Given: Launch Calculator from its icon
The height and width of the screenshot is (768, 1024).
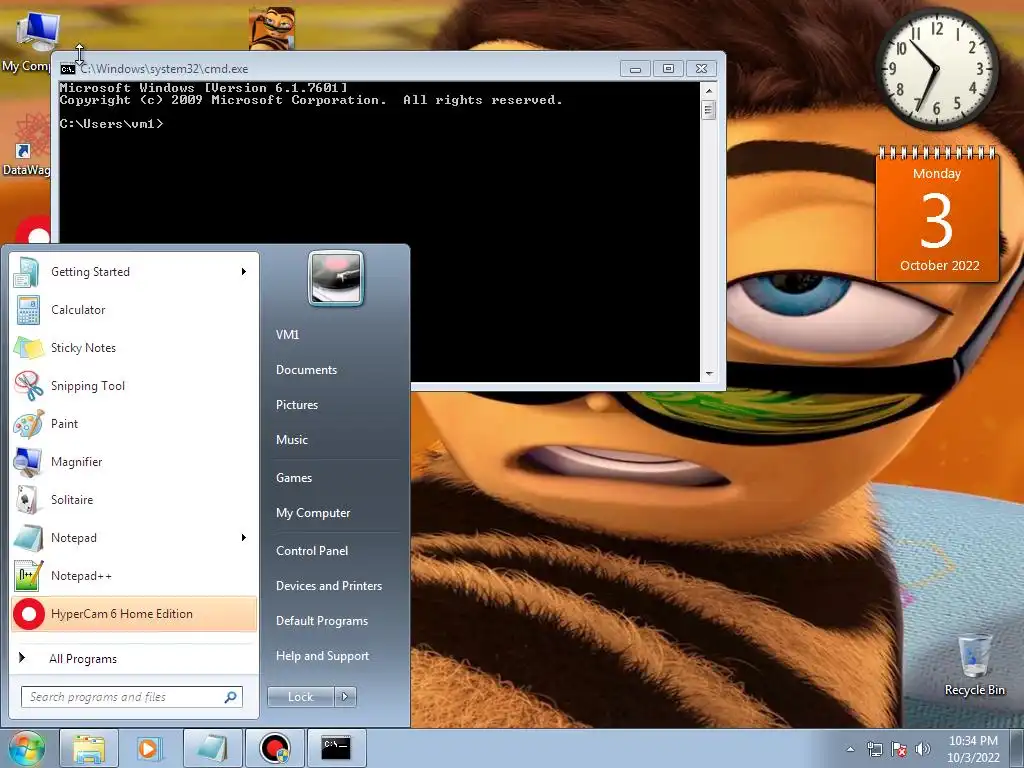Looking at the screenshot, I should [28, 310].
